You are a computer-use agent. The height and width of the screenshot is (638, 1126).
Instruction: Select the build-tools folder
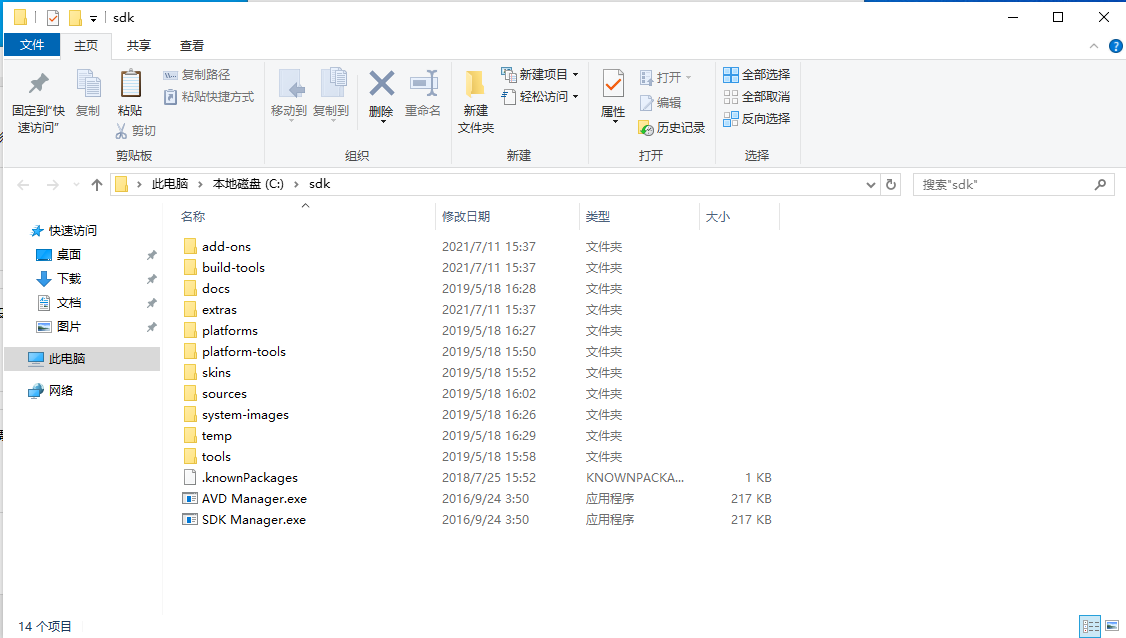pyautogui.click(x=233, y=267)
